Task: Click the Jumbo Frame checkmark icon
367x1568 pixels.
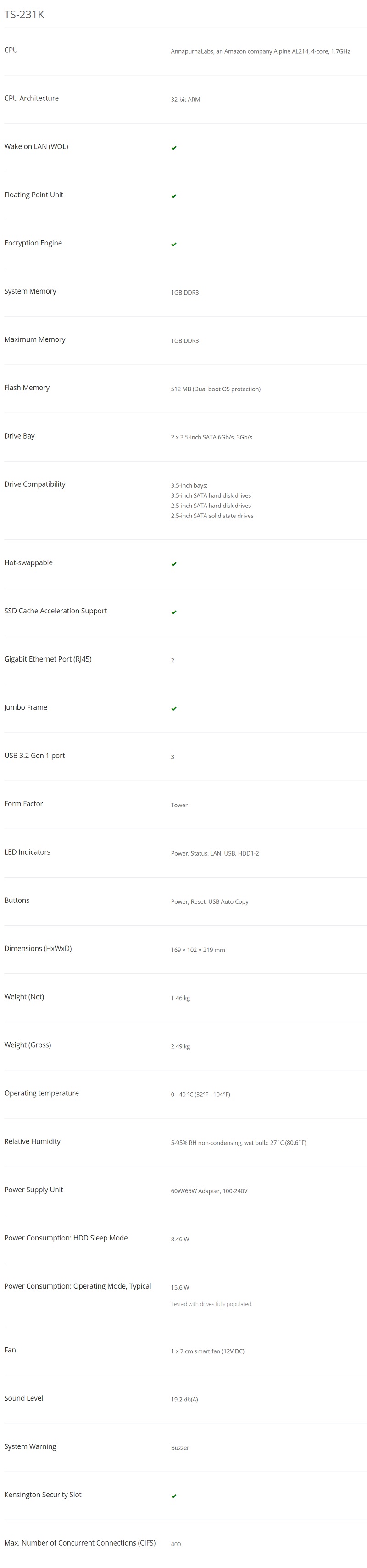Action: click(x=174, y=708)
